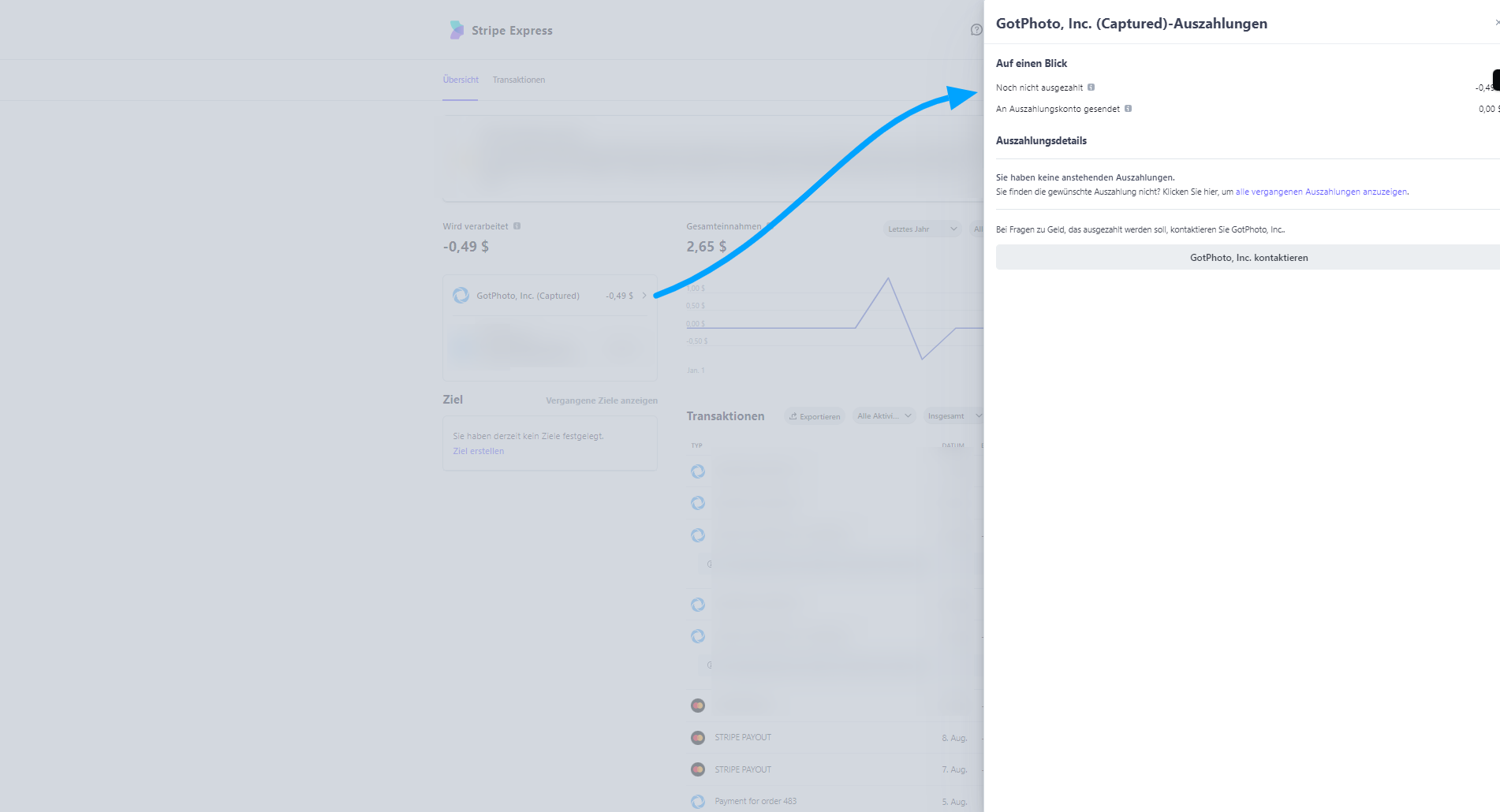Image resolution: width=1500 pixels, height=812 pixels.
Task: Click the Auszahlungsdetails heading
Action: [1041, 140]
